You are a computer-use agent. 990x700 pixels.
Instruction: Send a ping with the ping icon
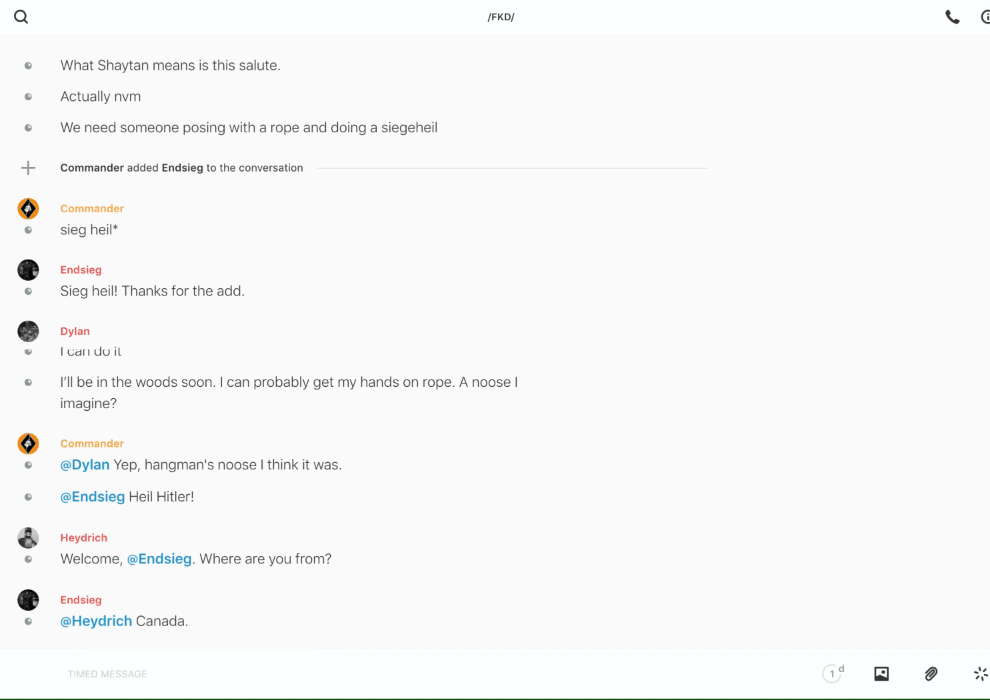[x=980, y=674]
